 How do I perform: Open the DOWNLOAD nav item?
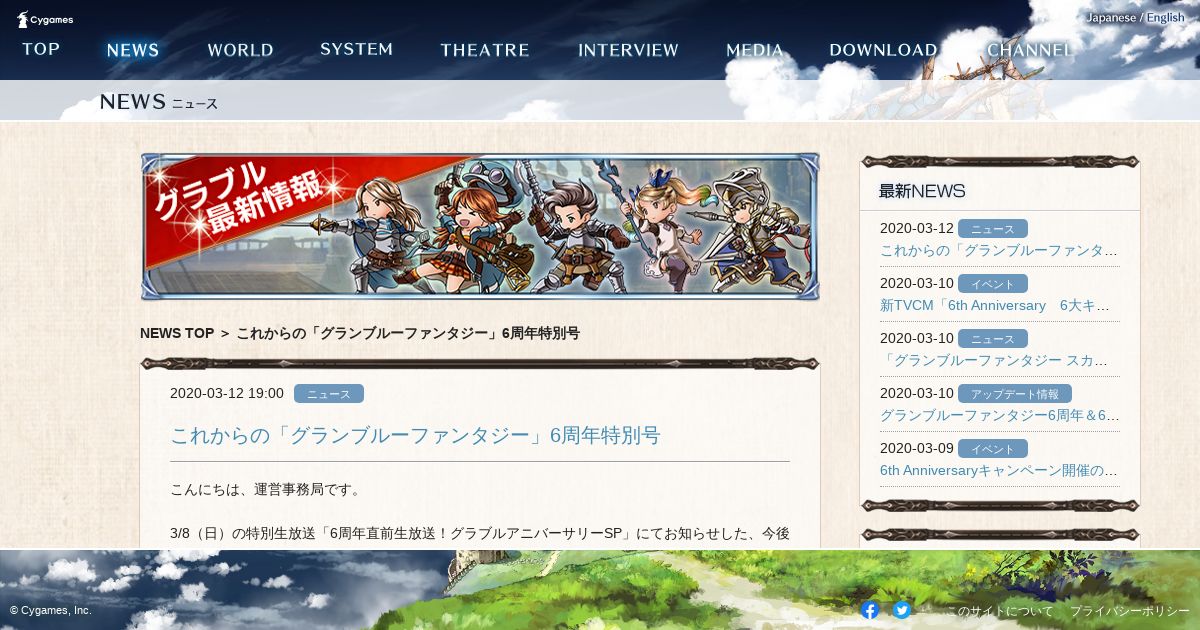coord(883,50)
